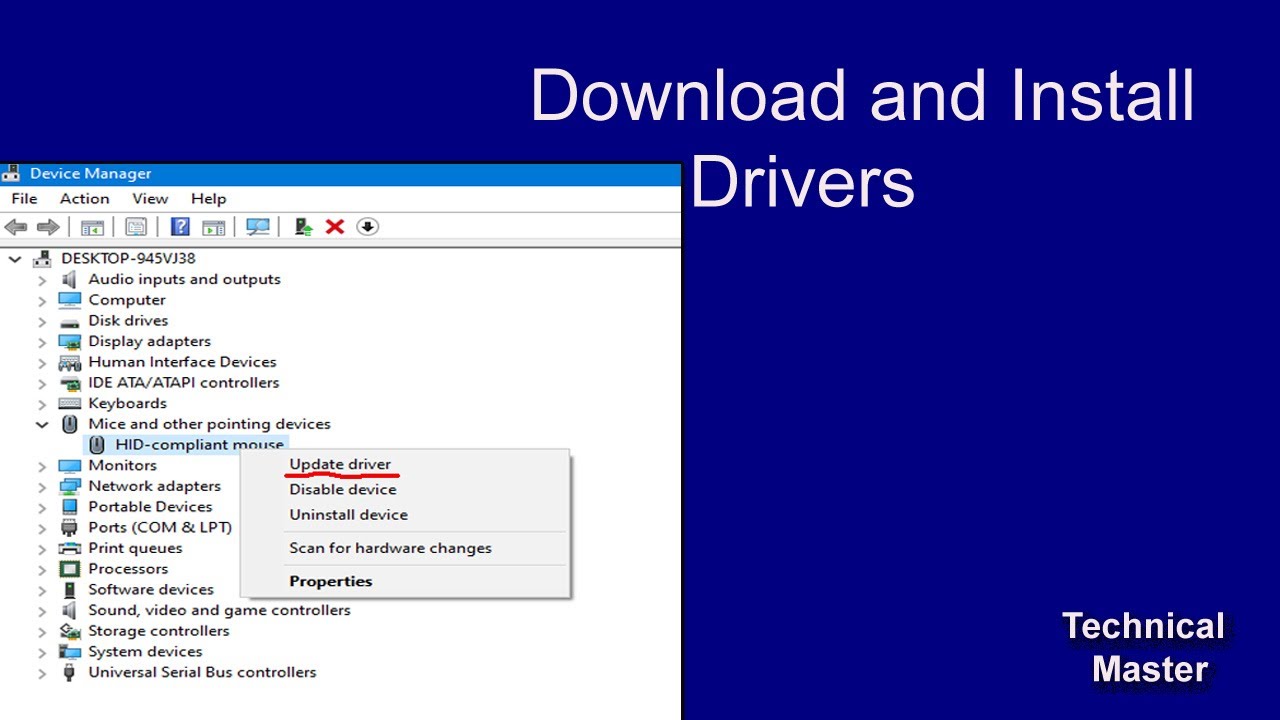
Task: Click the Forward arrow toolbar icon
Action: [x=47, y=227]
